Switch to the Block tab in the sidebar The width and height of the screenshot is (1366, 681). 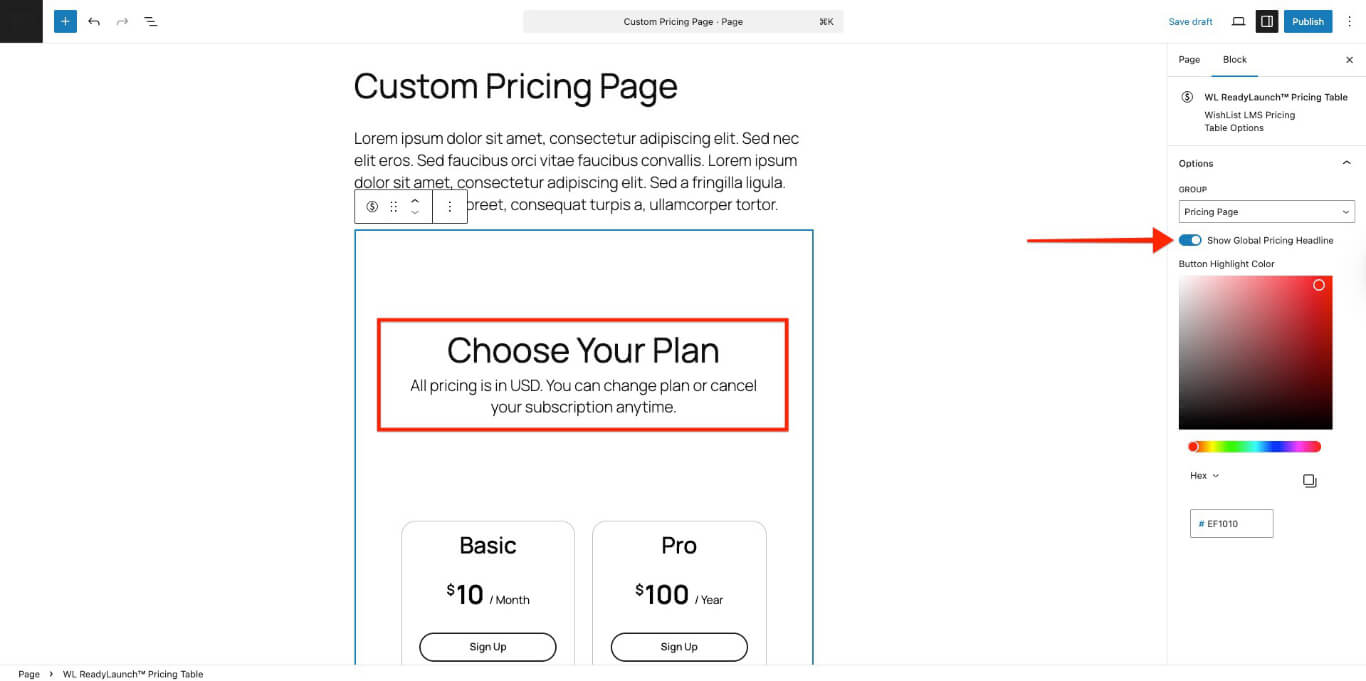[1235, 60]
